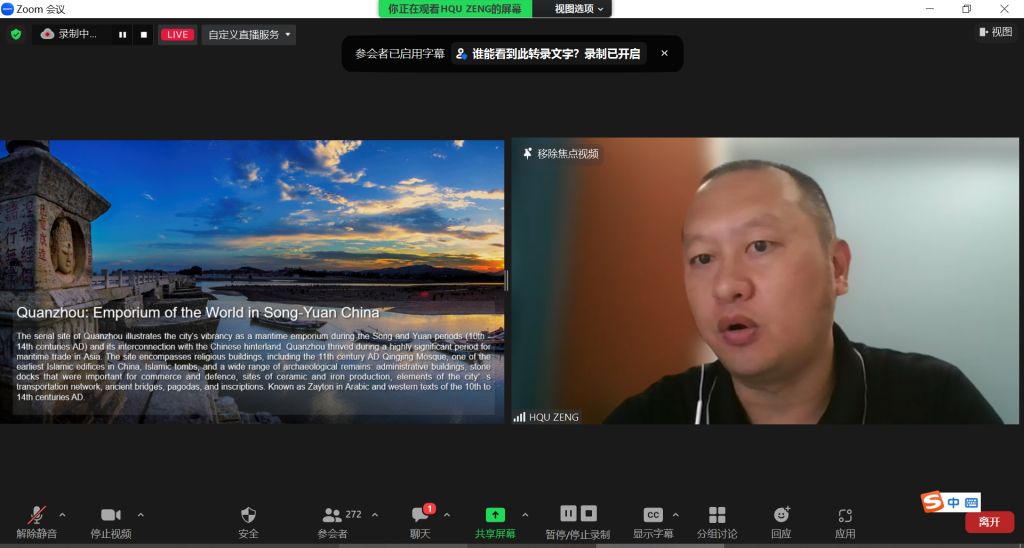Viewport: 1024px width, 548px height.
Task: Toggle captions with 显示字幕 CC icon
Action: 653,516
